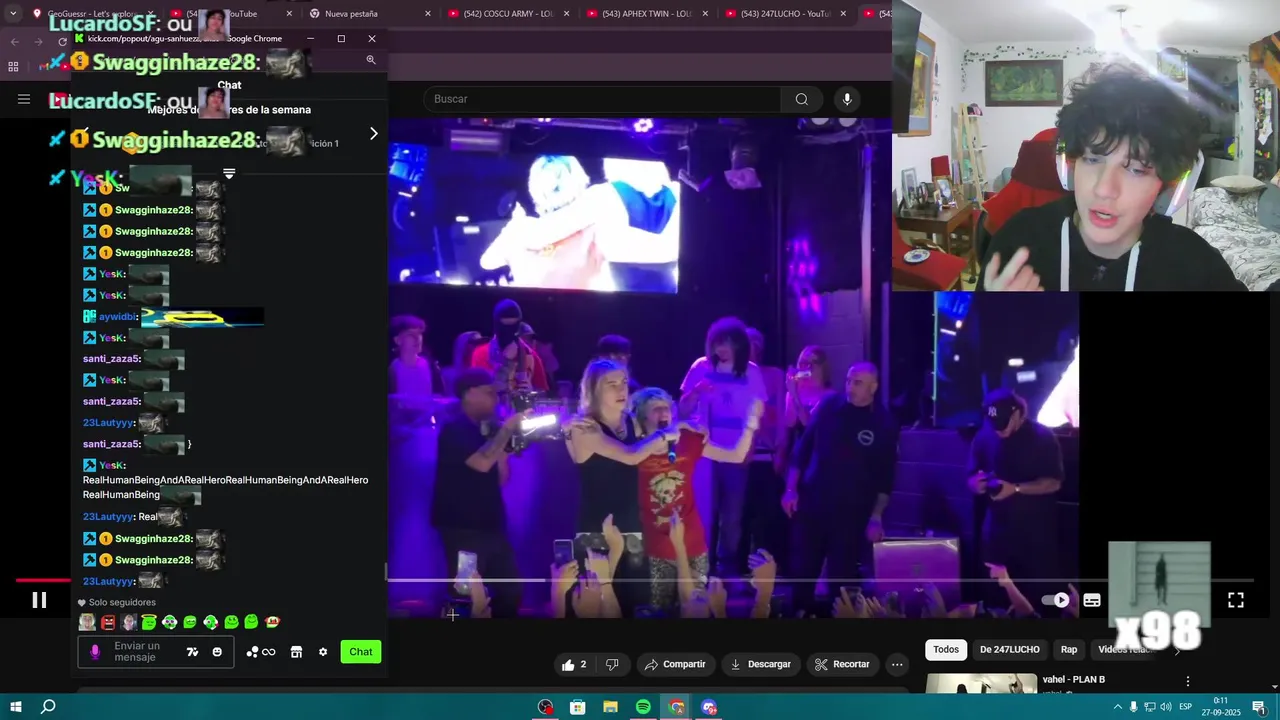
Task: Insert the green headphones emote
Action: 170,622
